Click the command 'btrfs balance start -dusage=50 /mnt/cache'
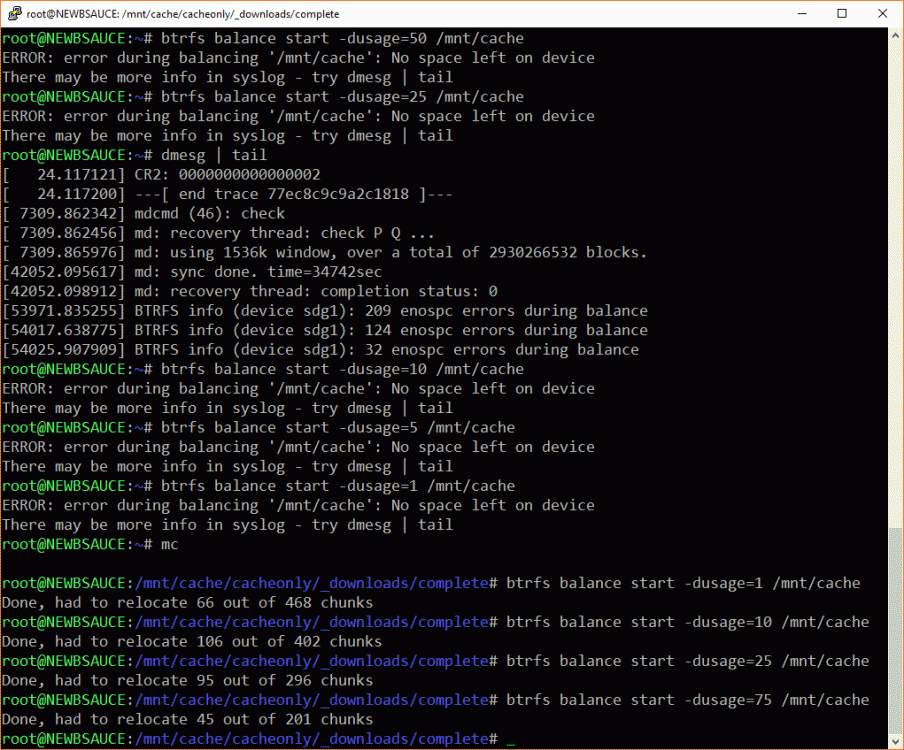This screenshot has width=904, height=750. [x=342, y=39]
